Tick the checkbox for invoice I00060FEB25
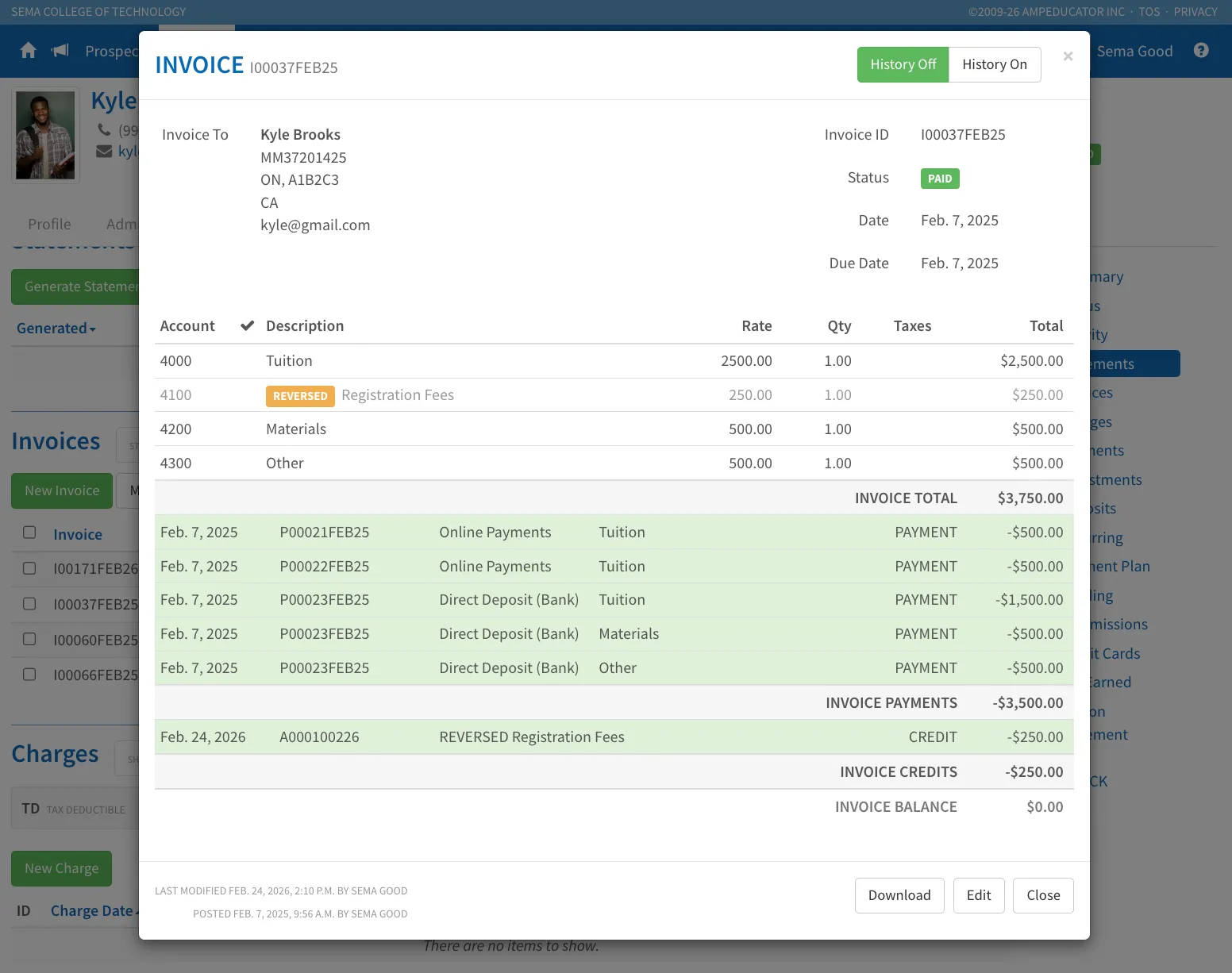This screenshot has height=973, width=1232. 29,639
